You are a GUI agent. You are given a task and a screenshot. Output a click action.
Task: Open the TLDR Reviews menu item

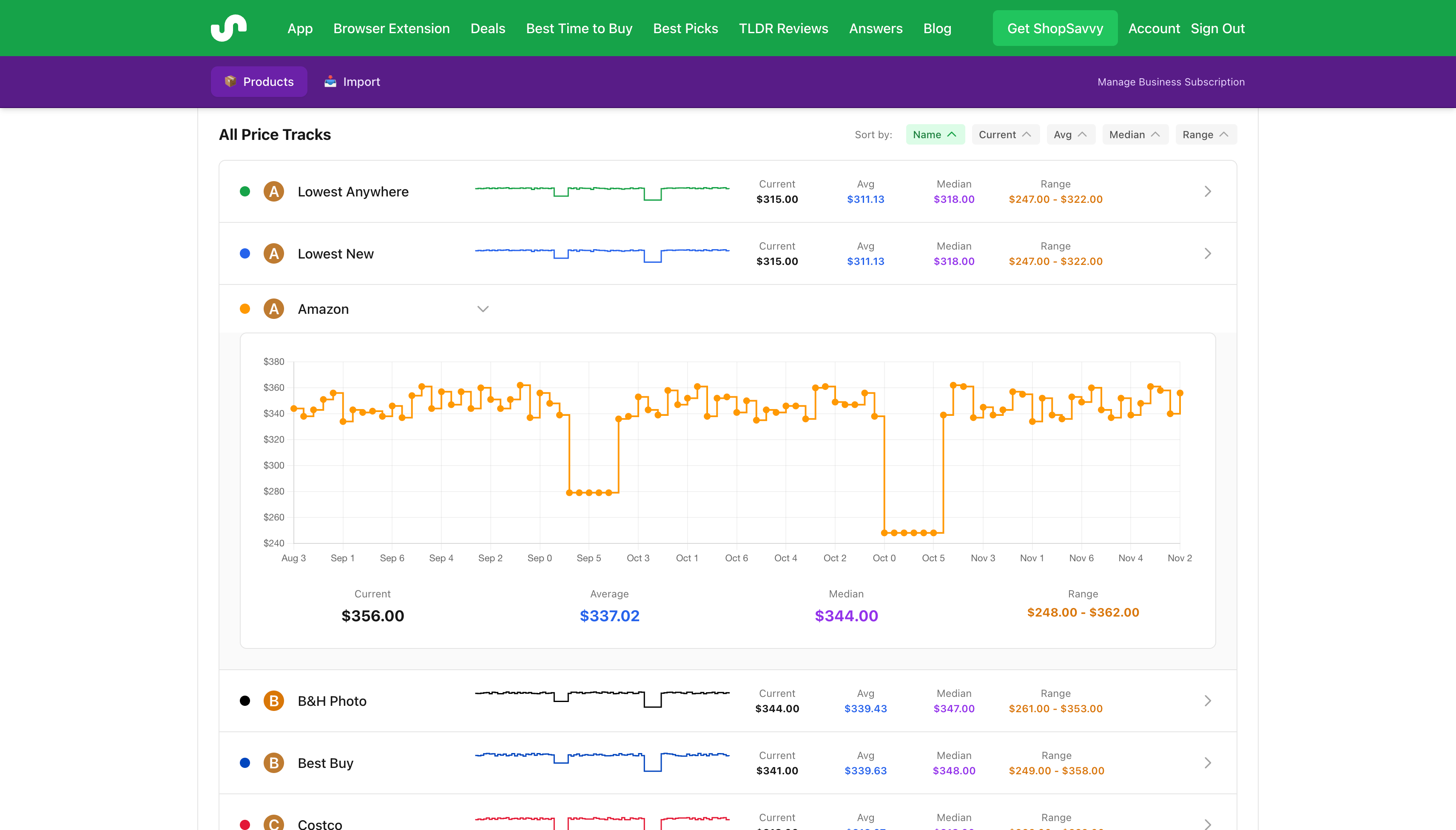[x=783, y=28]
